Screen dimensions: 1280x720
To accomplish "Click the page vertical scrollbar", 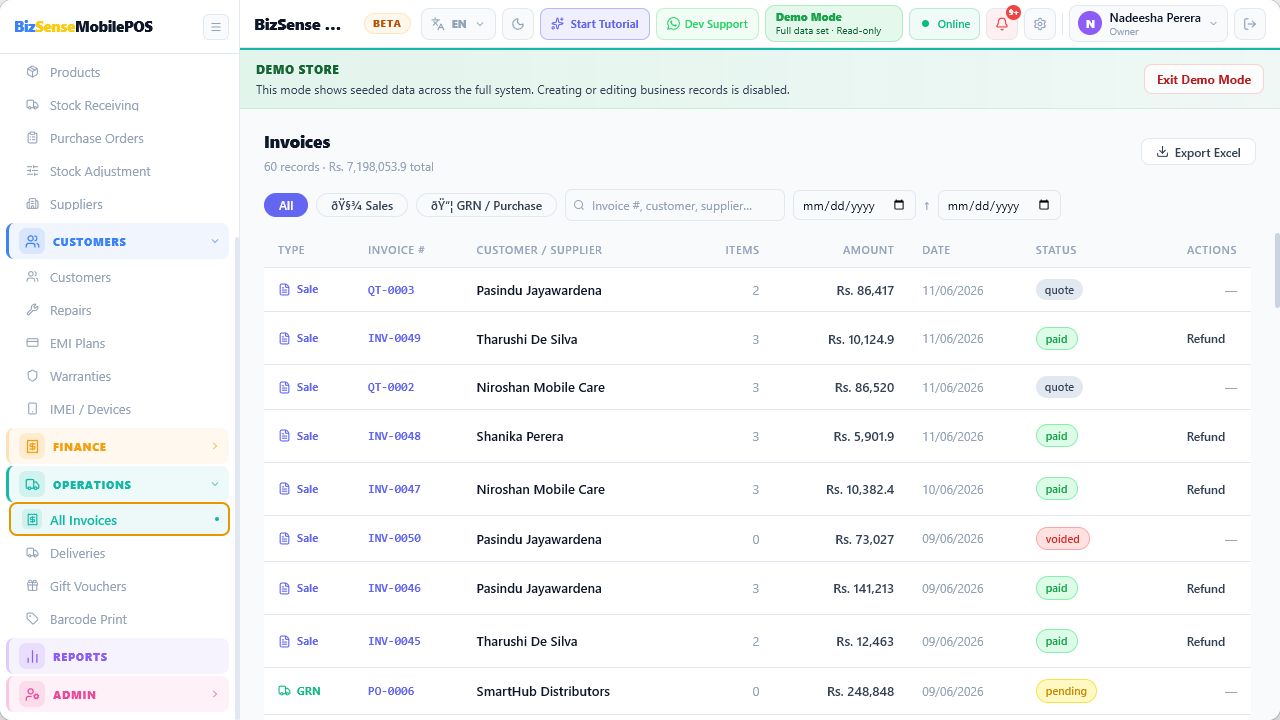I will (x=1276, y=270).
